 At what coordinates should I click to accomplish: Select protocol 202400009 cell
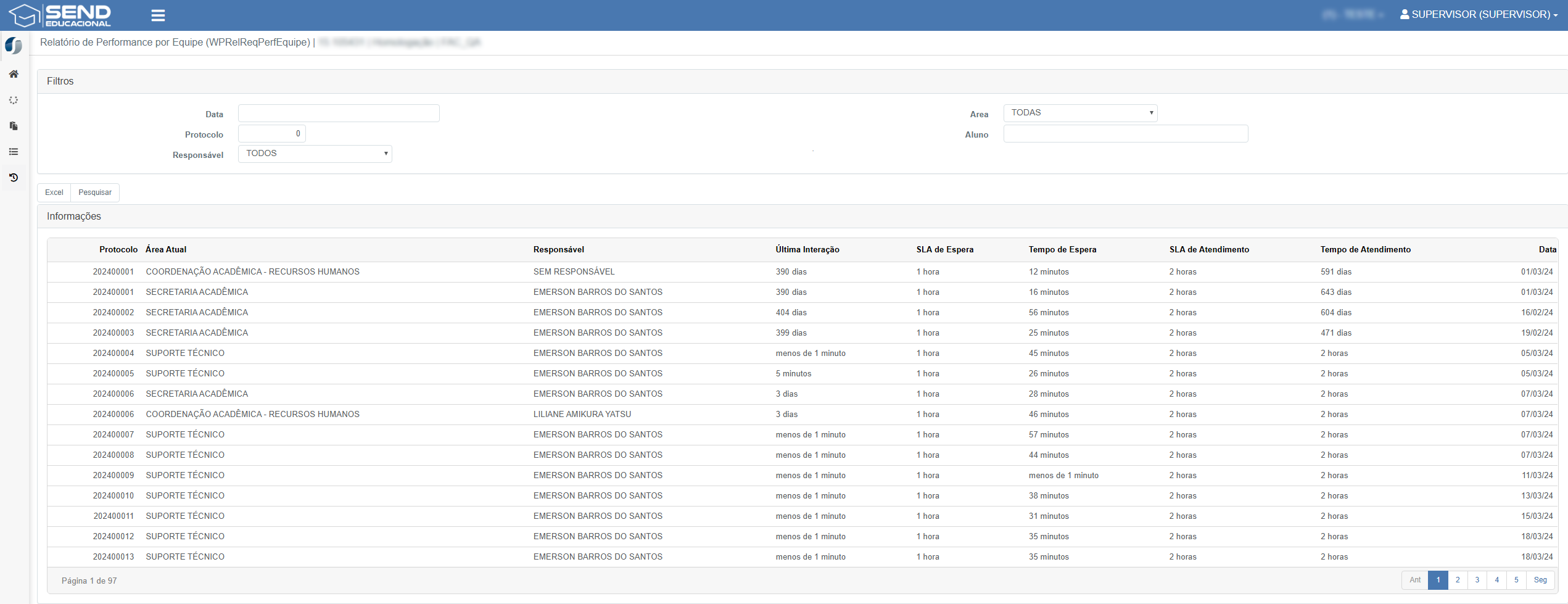[x=113, y=476]
